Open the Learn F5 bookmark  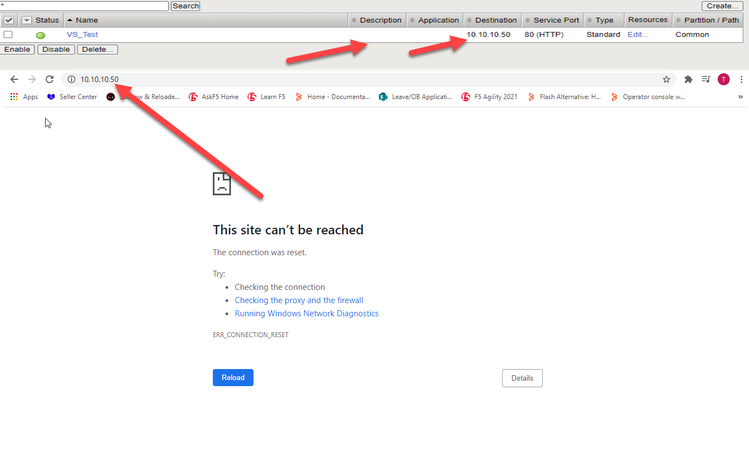point(267,96)
